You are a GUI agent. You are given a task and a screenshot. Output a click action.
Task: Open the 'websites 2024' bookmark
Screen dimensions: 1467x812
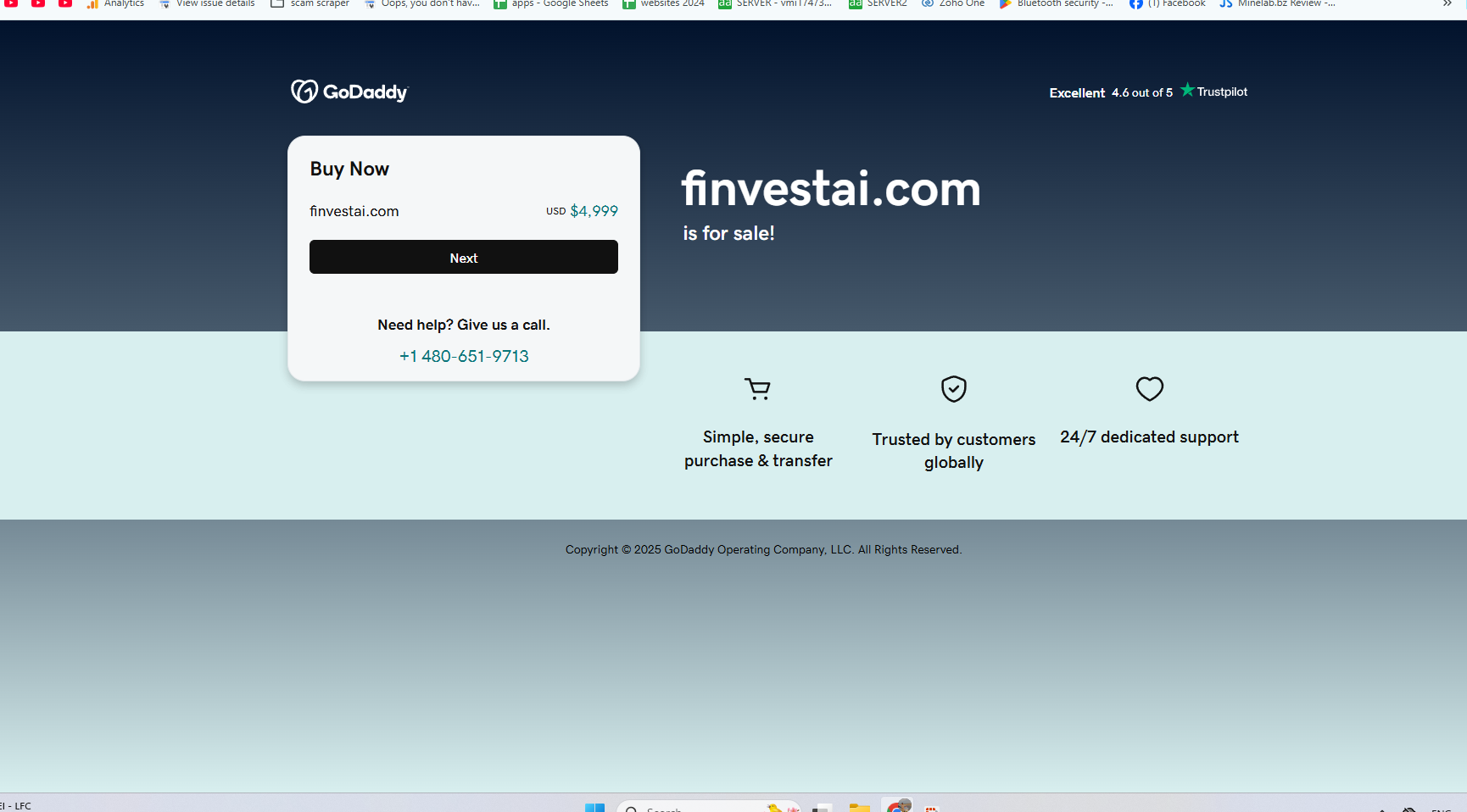click(664, 4)
